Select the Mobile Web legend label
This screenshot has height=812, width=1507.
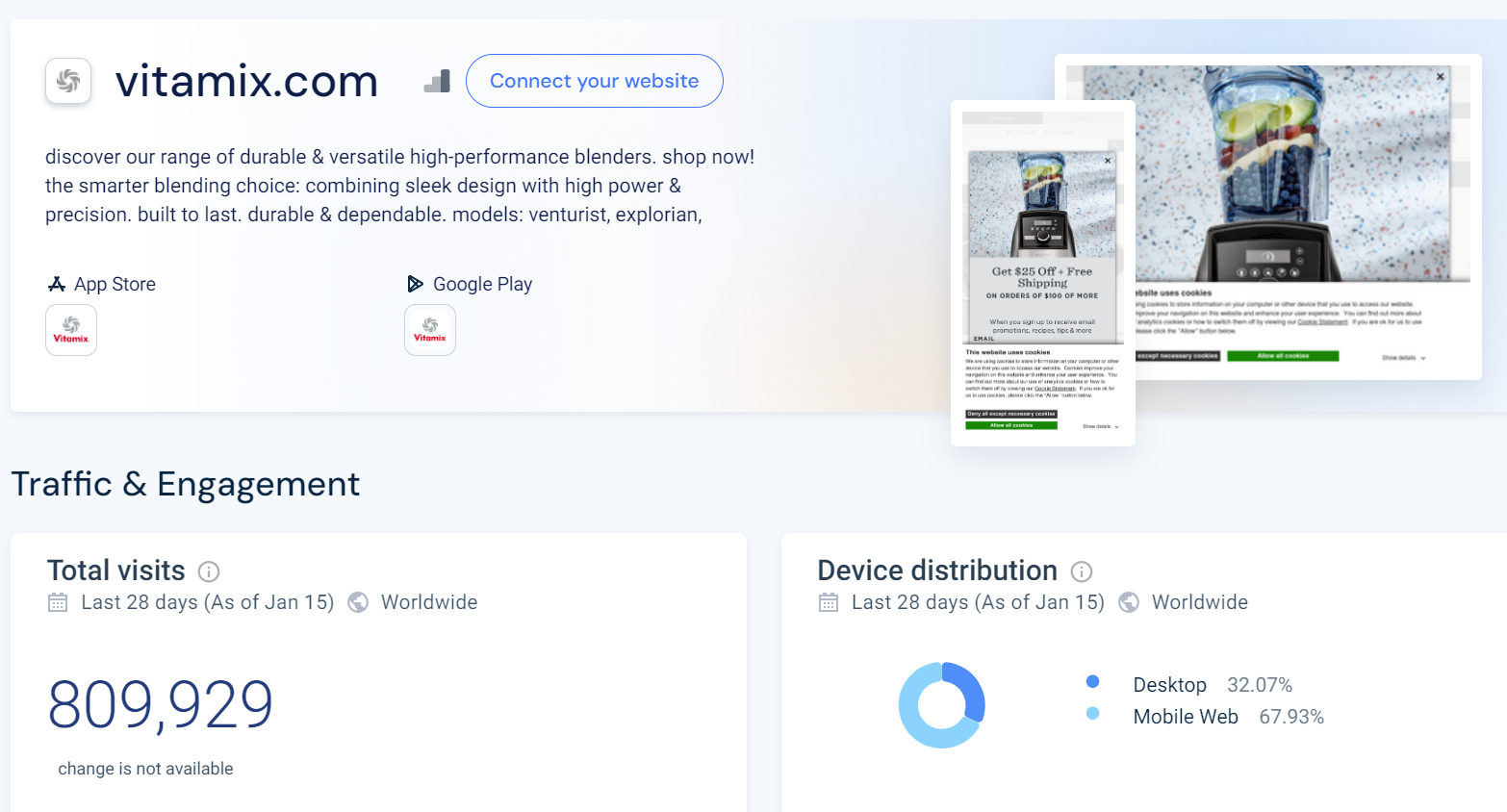tap(1186, 717)
